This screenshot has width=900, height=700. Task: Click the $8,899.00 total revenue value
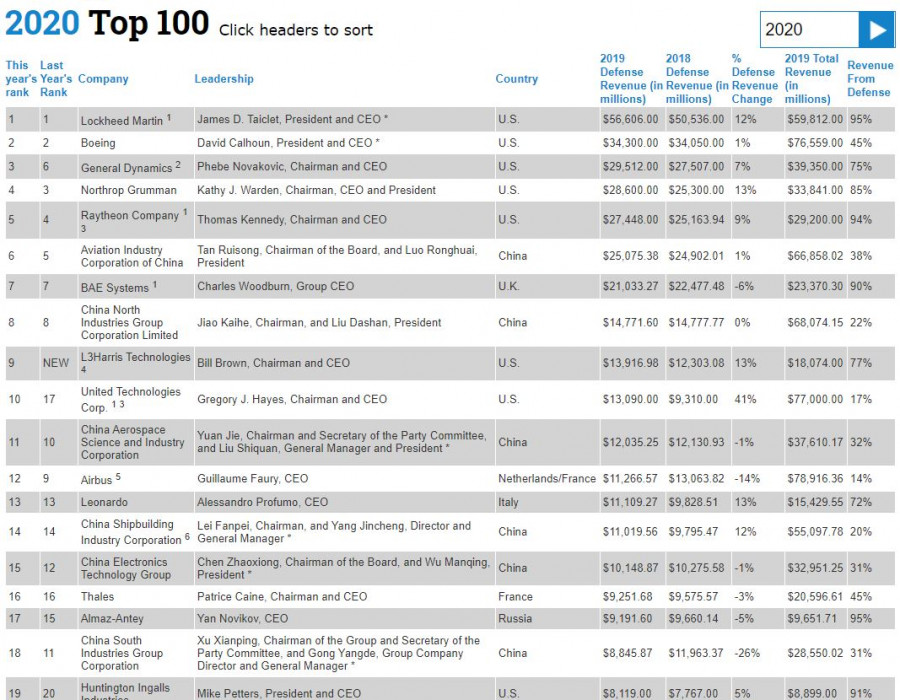pyautogui.click(x=812, y=693)
